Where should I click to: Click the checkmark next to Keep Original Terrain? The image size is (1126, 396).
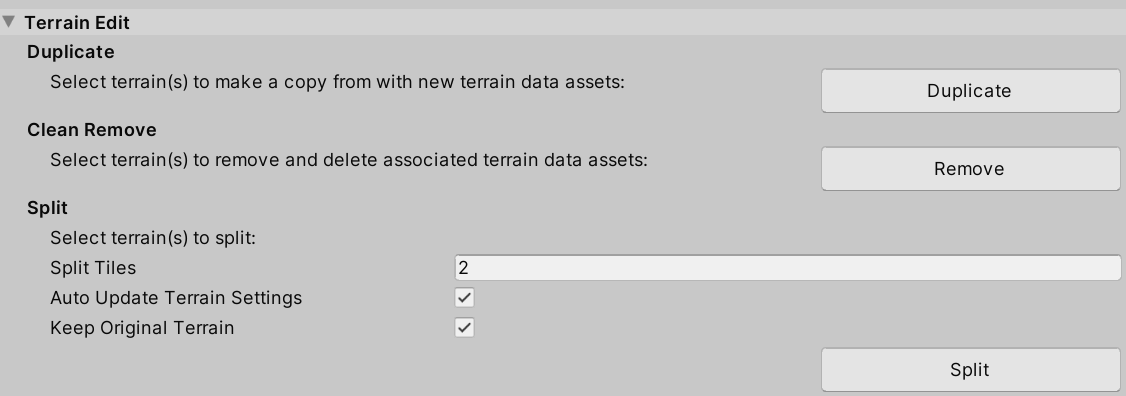click(x=465, y=328)
